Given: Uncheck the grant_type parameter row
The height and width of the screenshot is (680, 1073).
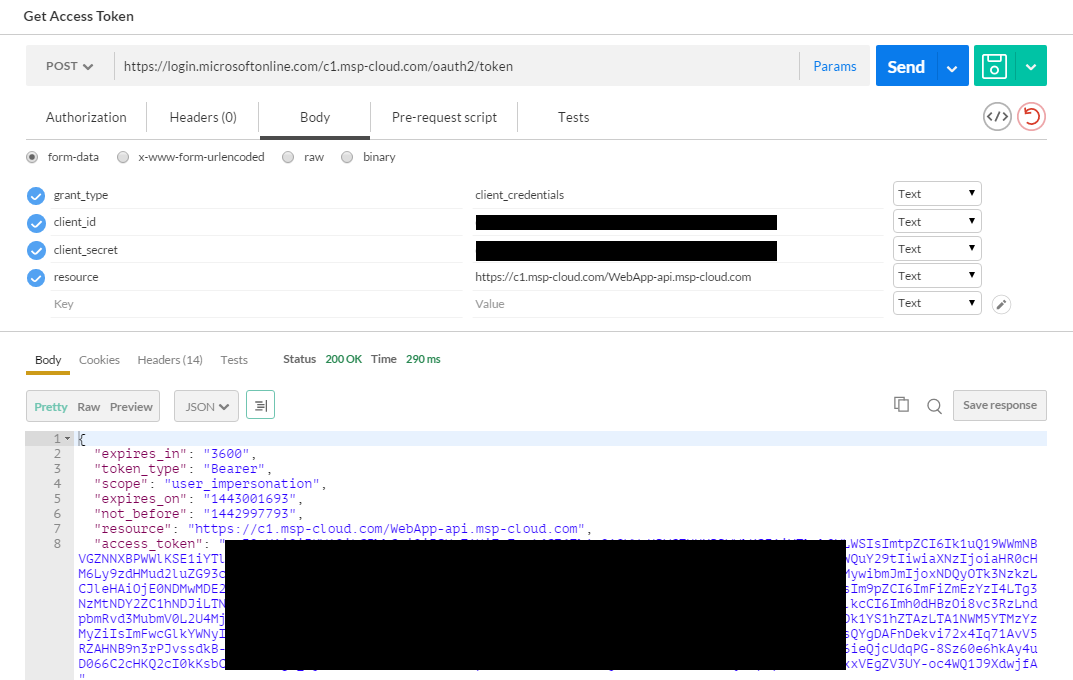Looking at the screenshot, I should coord(36,196).
